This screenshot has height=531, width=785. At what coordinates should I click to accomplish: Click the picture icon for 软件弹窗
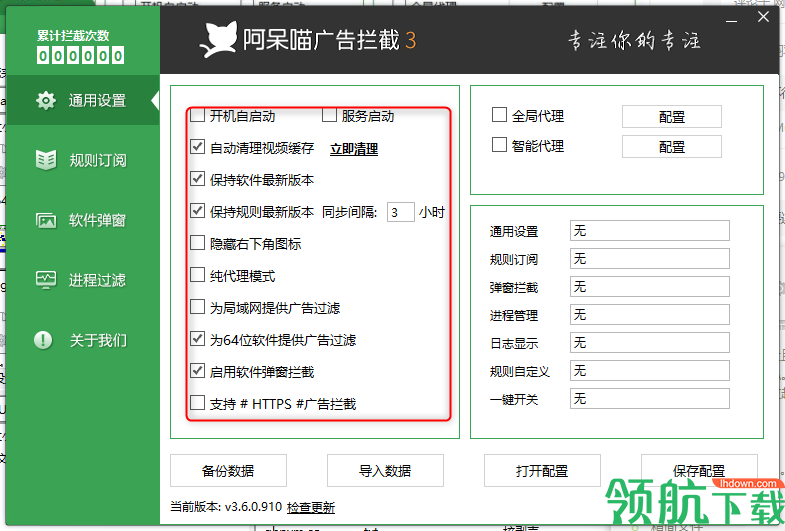46,220
